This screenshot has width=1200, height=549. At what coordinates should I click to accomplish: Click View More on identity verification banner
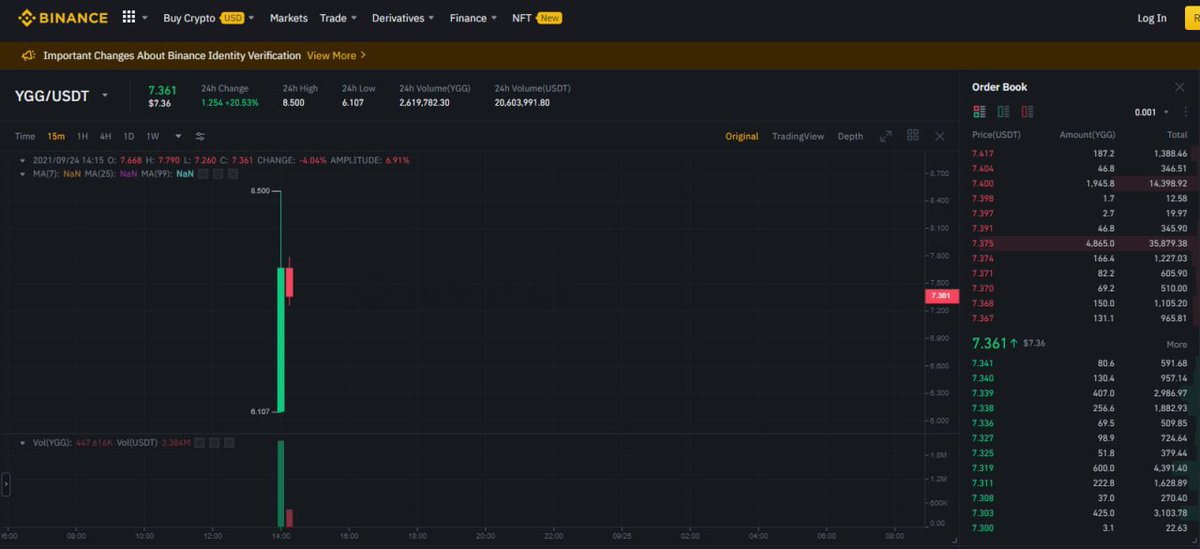(336, 55)
